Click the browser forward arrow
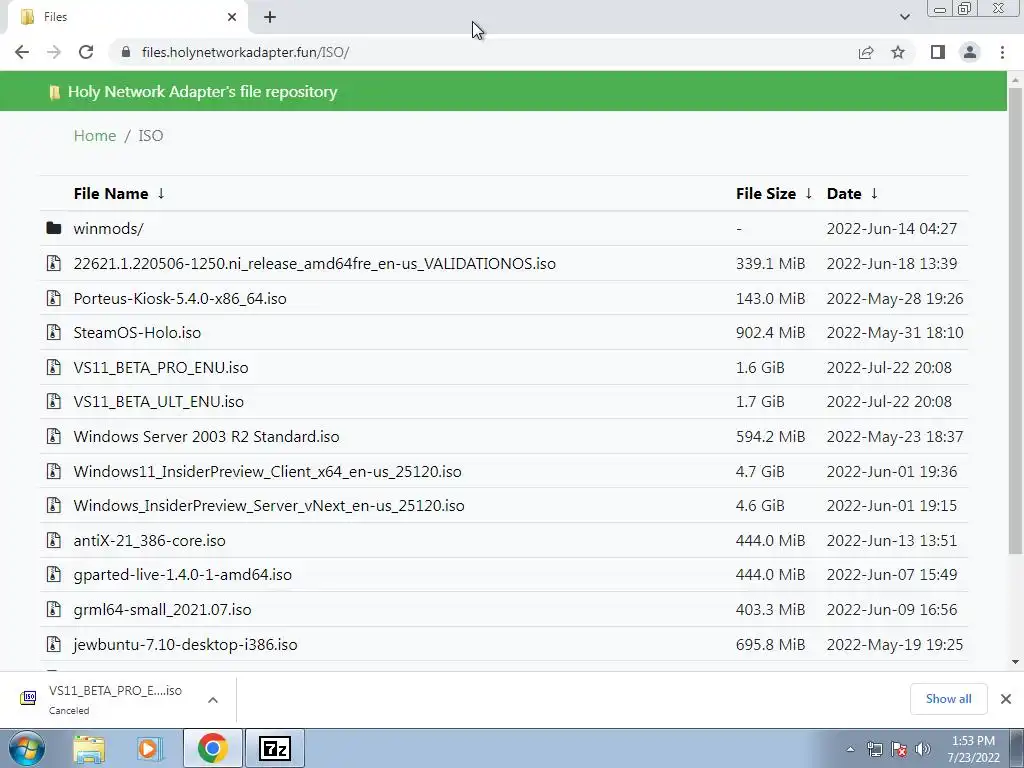 54,52
